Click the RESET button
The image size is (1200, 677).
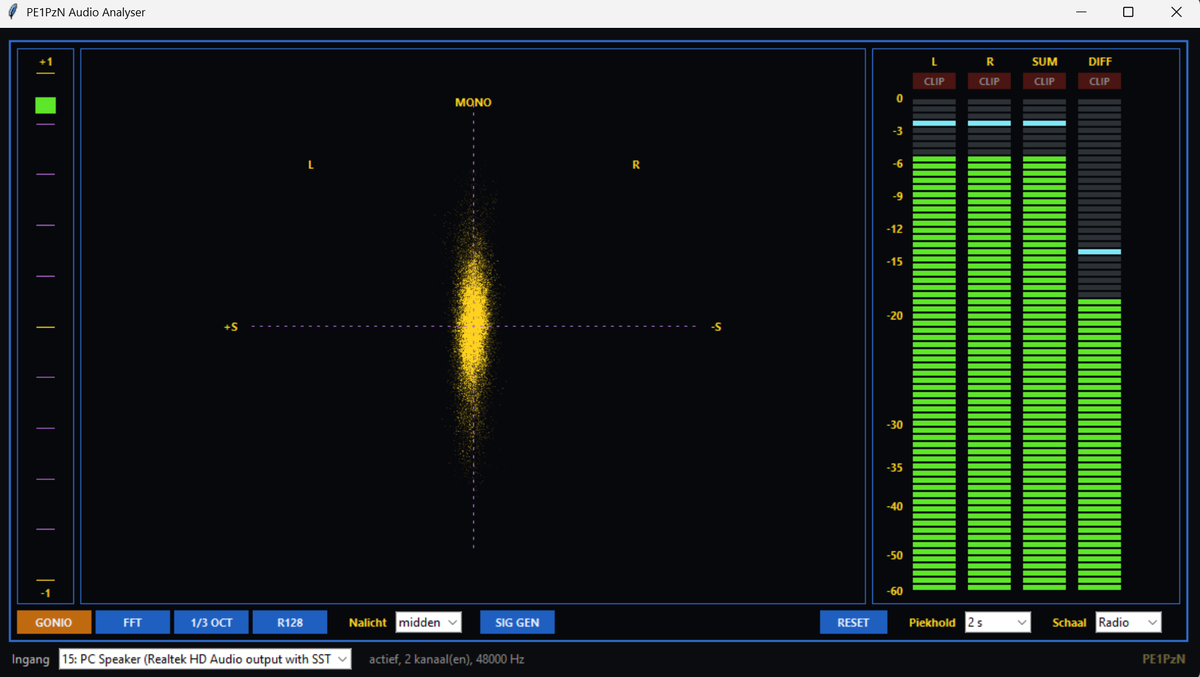[x=853, y=622]
